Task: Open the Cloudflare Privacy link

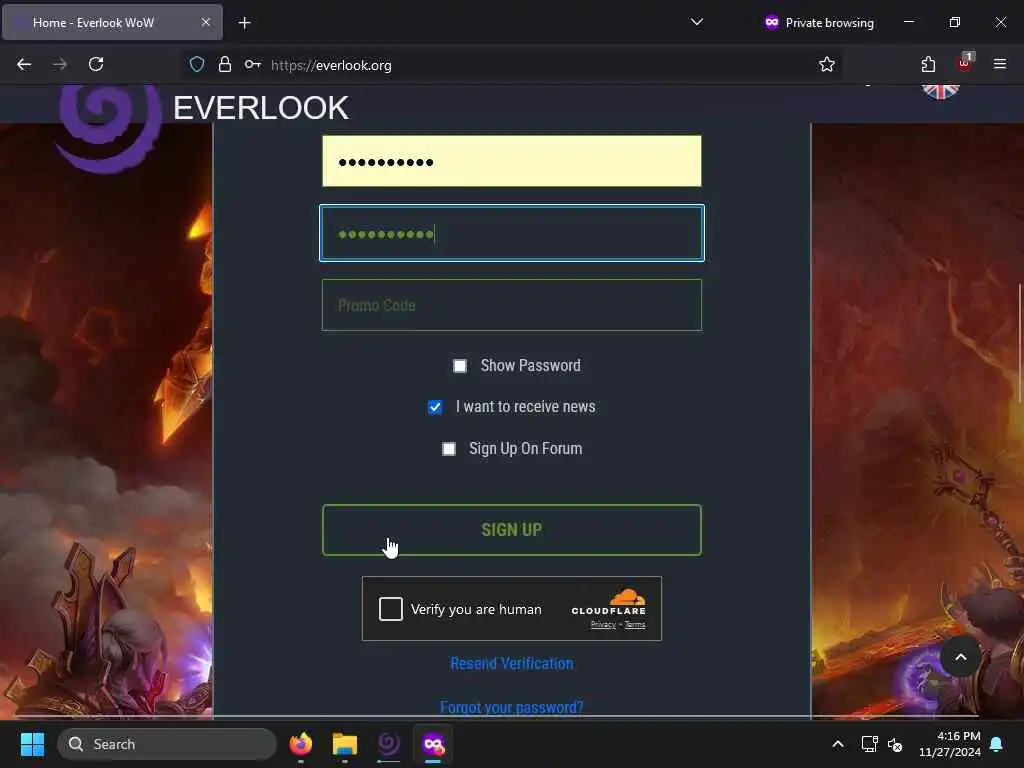Action: [x=603, y=625]
